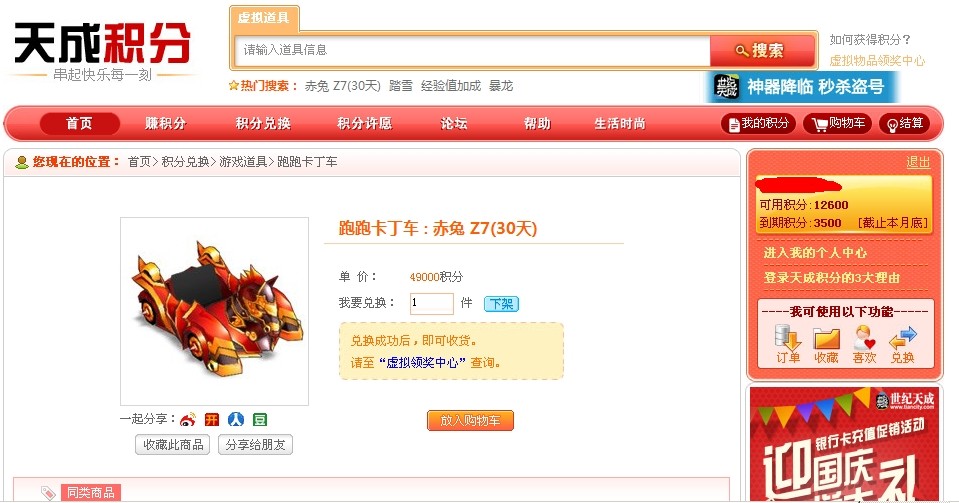Add item with 放入购物车 button
Image resolution: width=959 pixels, height=503 pixels.
[470, 420]
